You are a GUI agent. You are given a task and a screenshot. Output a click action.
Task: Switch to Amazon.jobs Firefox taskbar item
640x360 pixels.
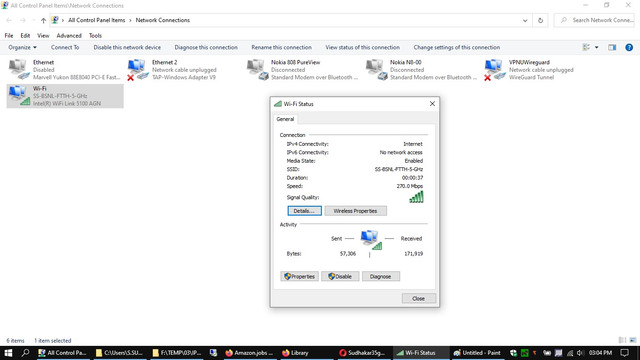click(249, 353)
